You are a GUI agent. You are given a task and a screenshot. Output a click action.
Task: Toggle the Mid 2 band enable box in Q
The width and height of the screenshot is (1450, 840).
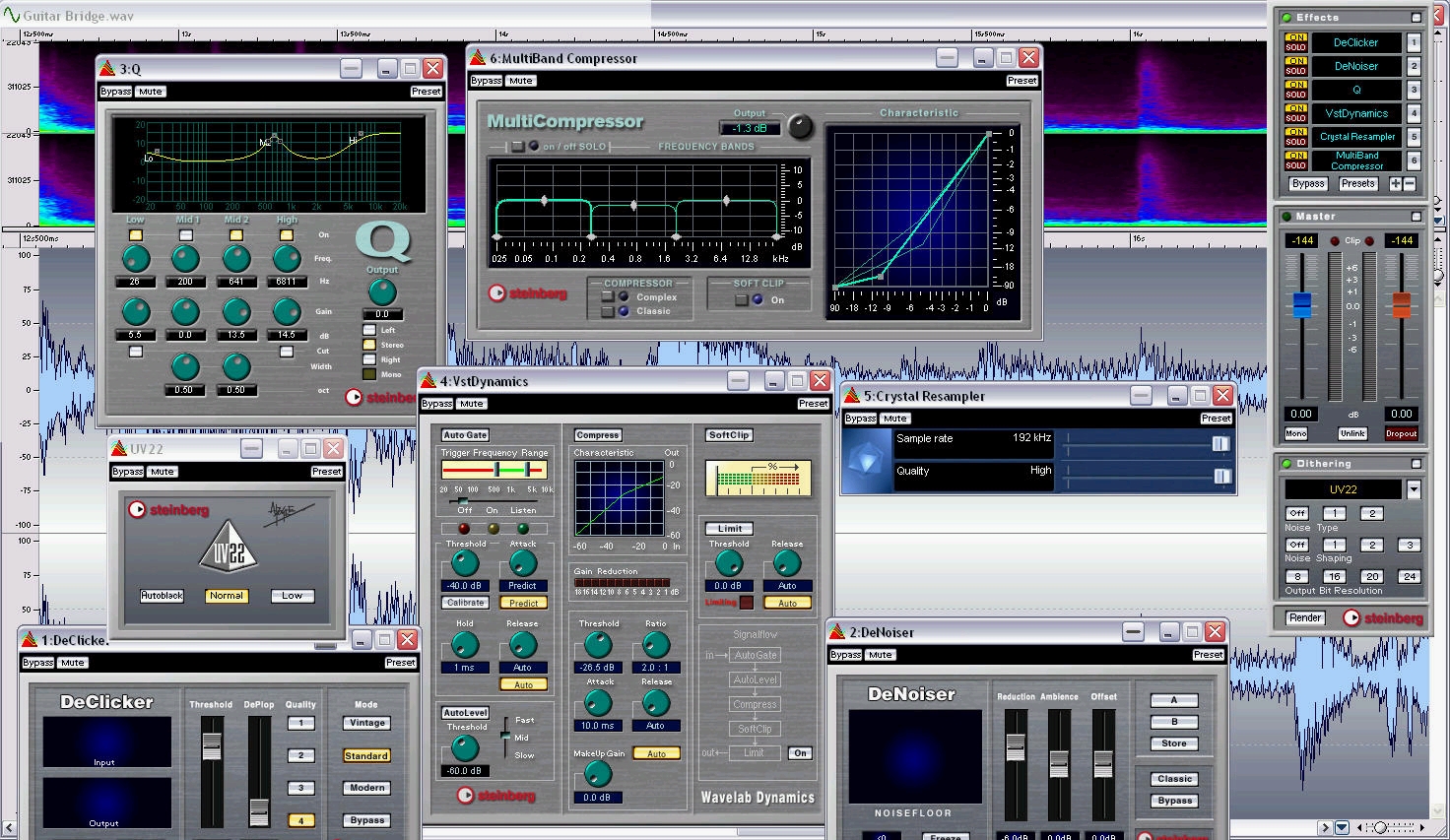point(236,235)
